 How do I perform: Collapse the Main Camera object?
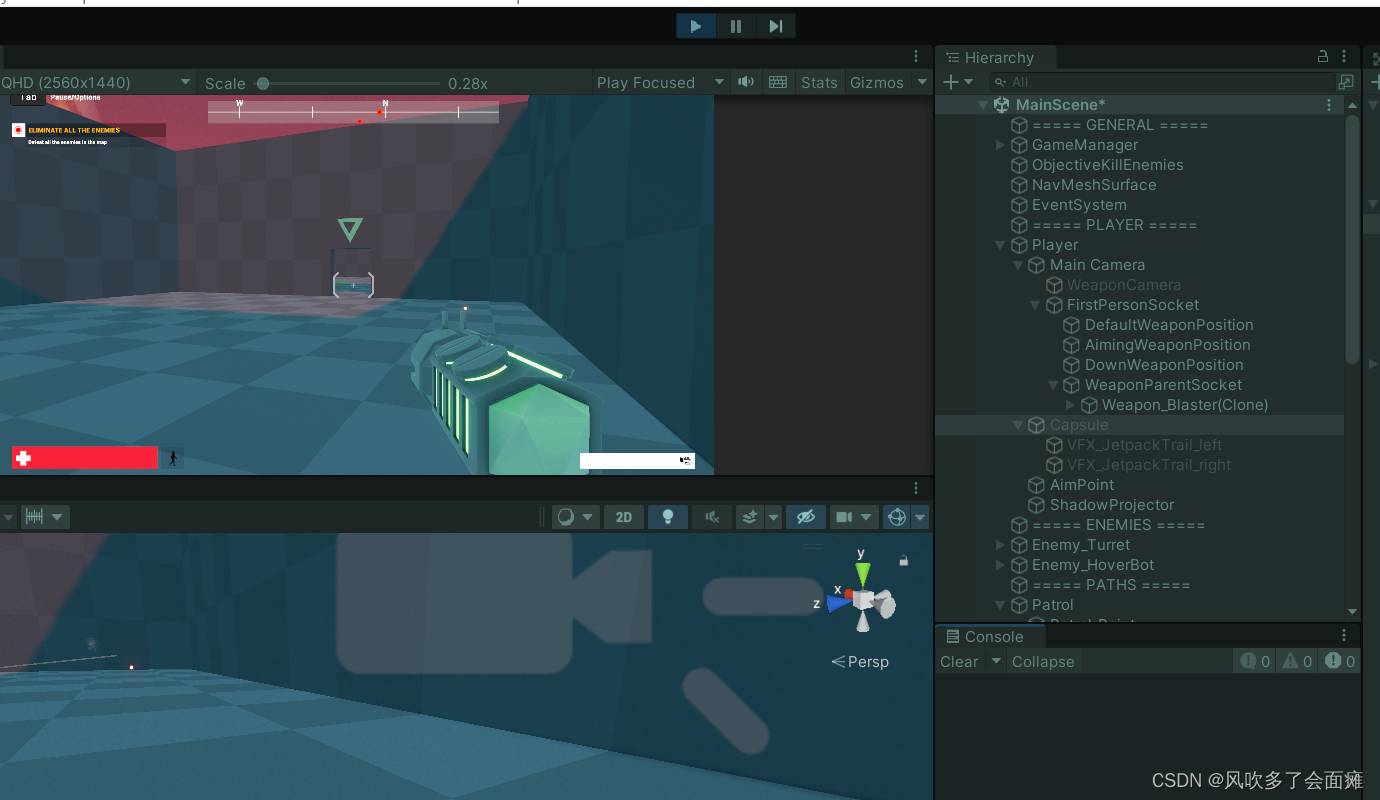click(x=1018, y=265)
